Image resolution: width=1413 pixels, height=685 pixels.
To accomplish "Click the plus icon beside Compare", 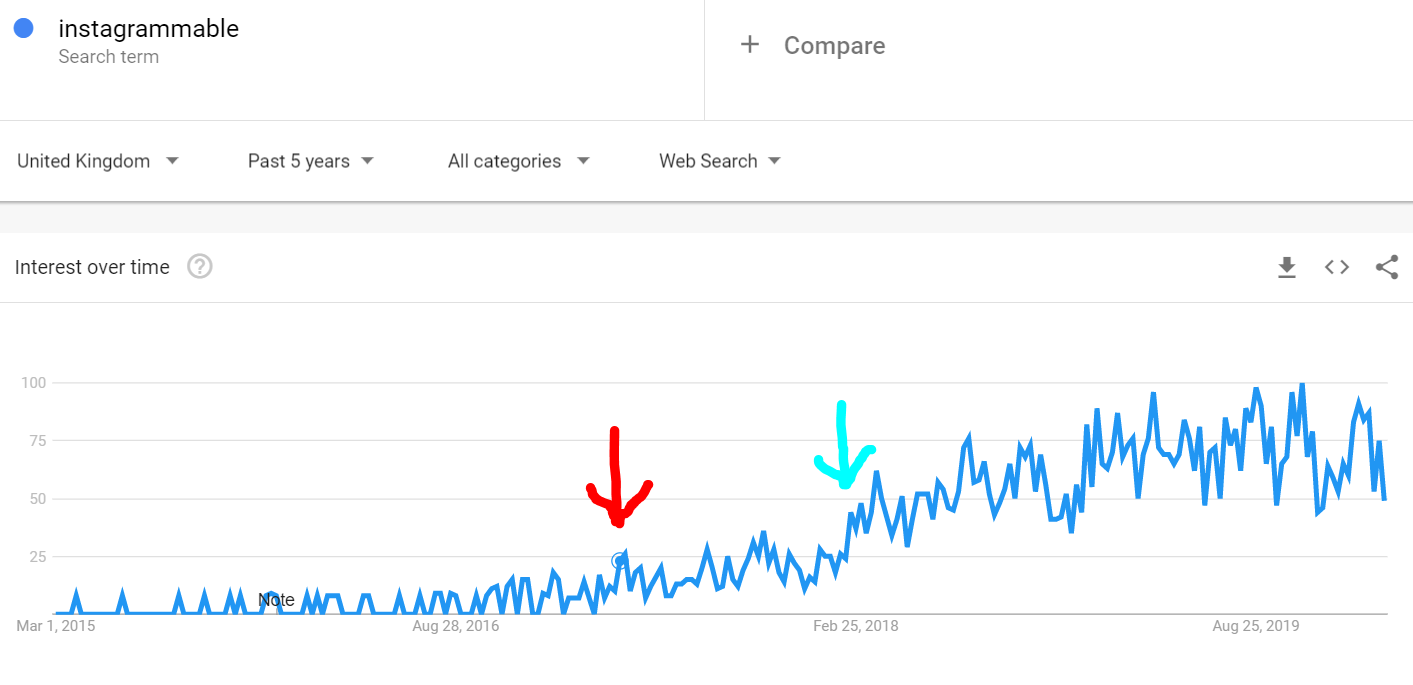I will pos(750,45).
